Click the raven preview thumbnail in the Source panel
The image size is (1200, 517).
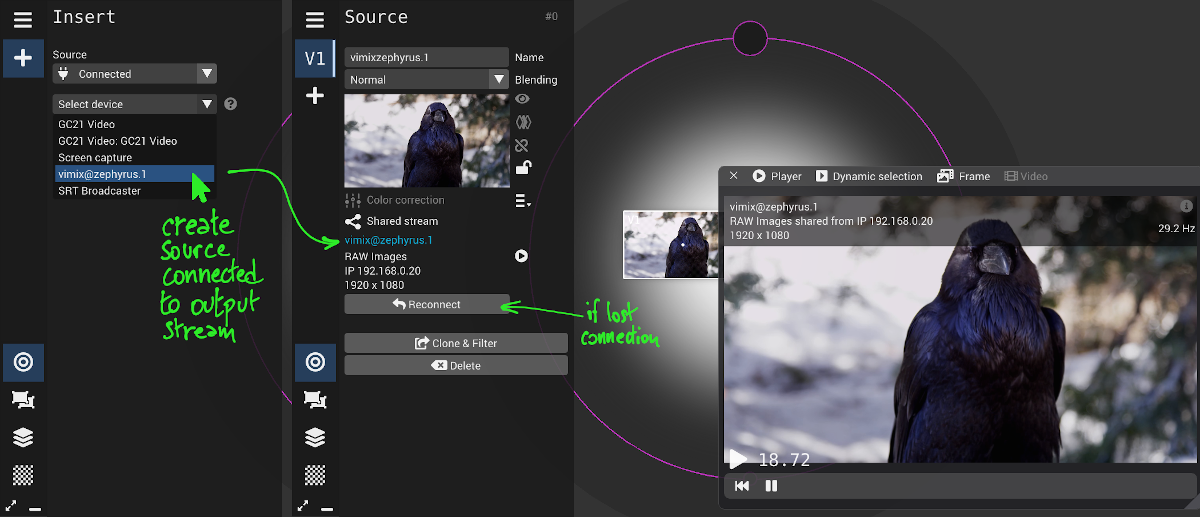[427, 141]
